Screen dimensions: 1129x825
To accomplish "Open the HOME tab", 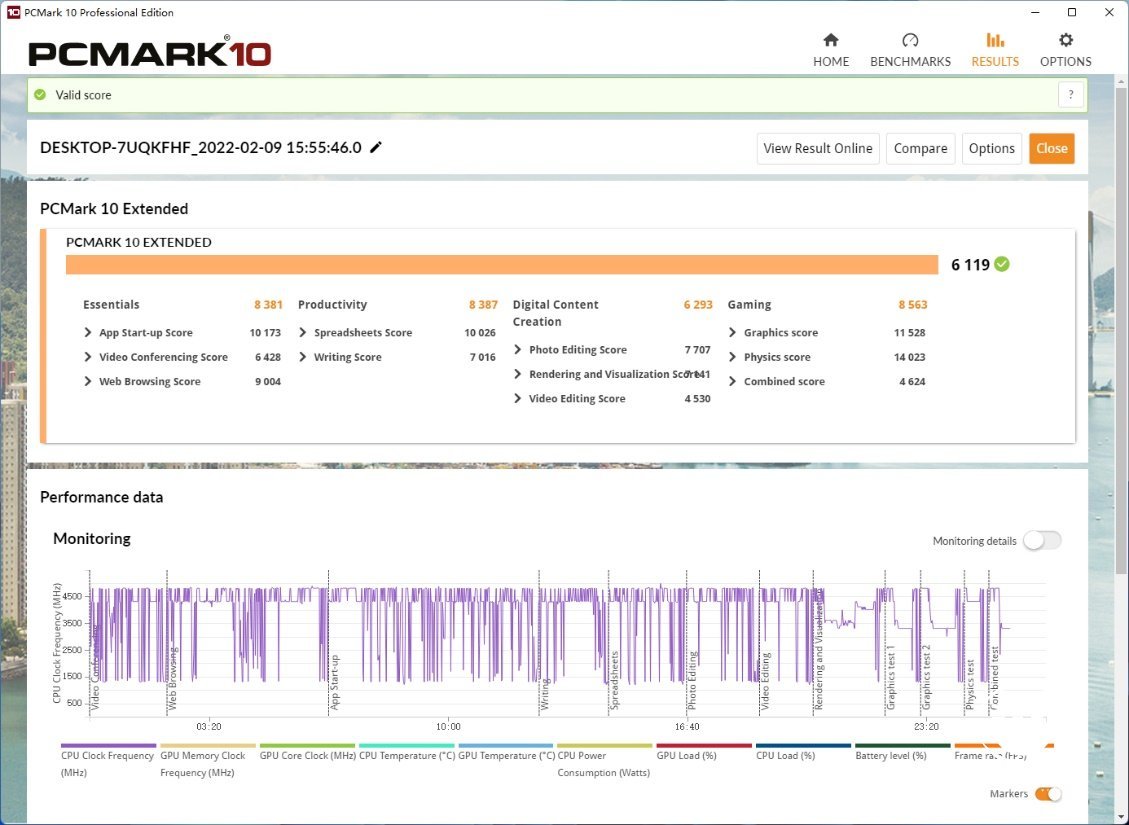I will (x=831, y=50).
